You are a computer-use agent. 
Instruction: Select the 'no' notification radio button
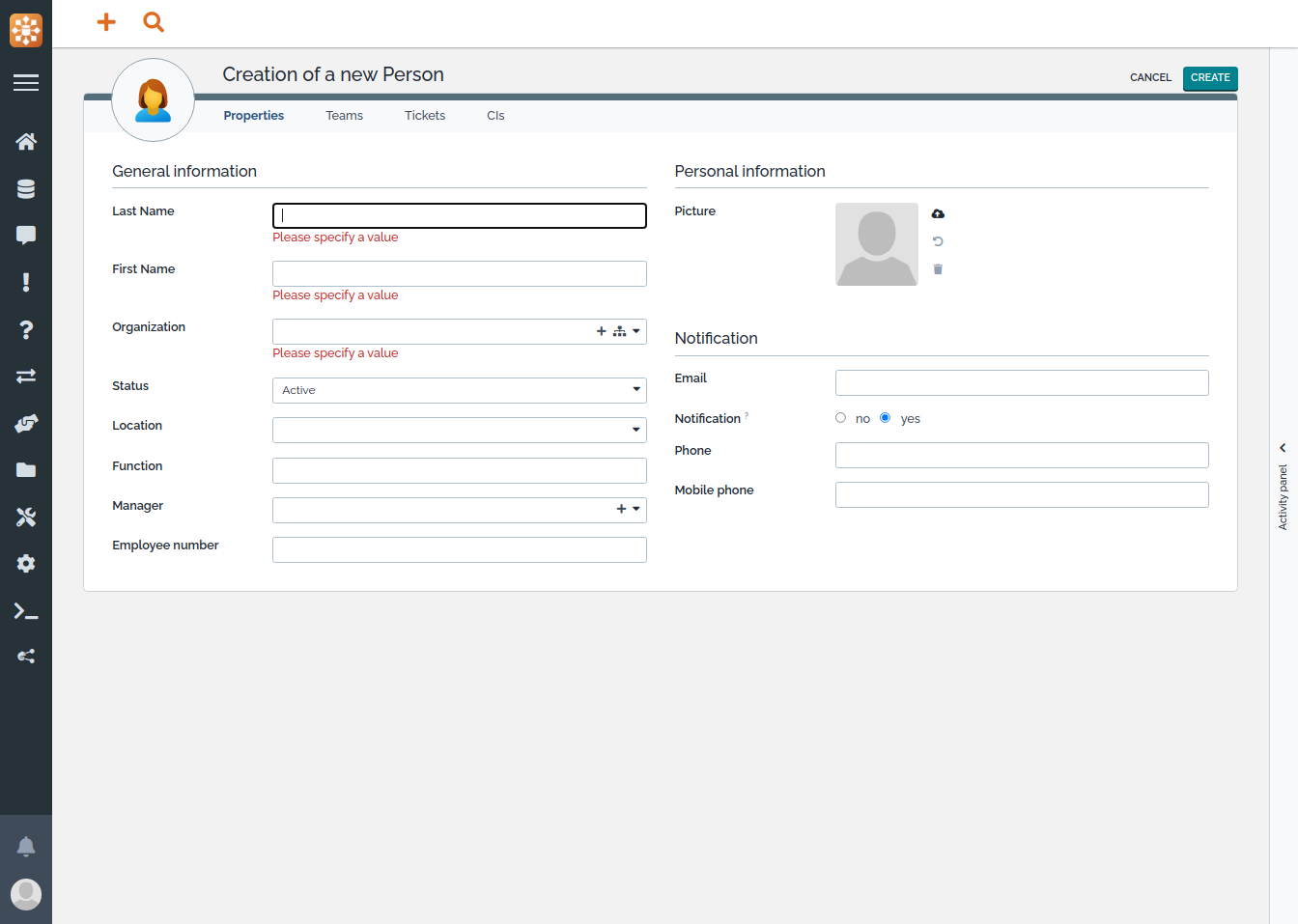tap(840, 418)
